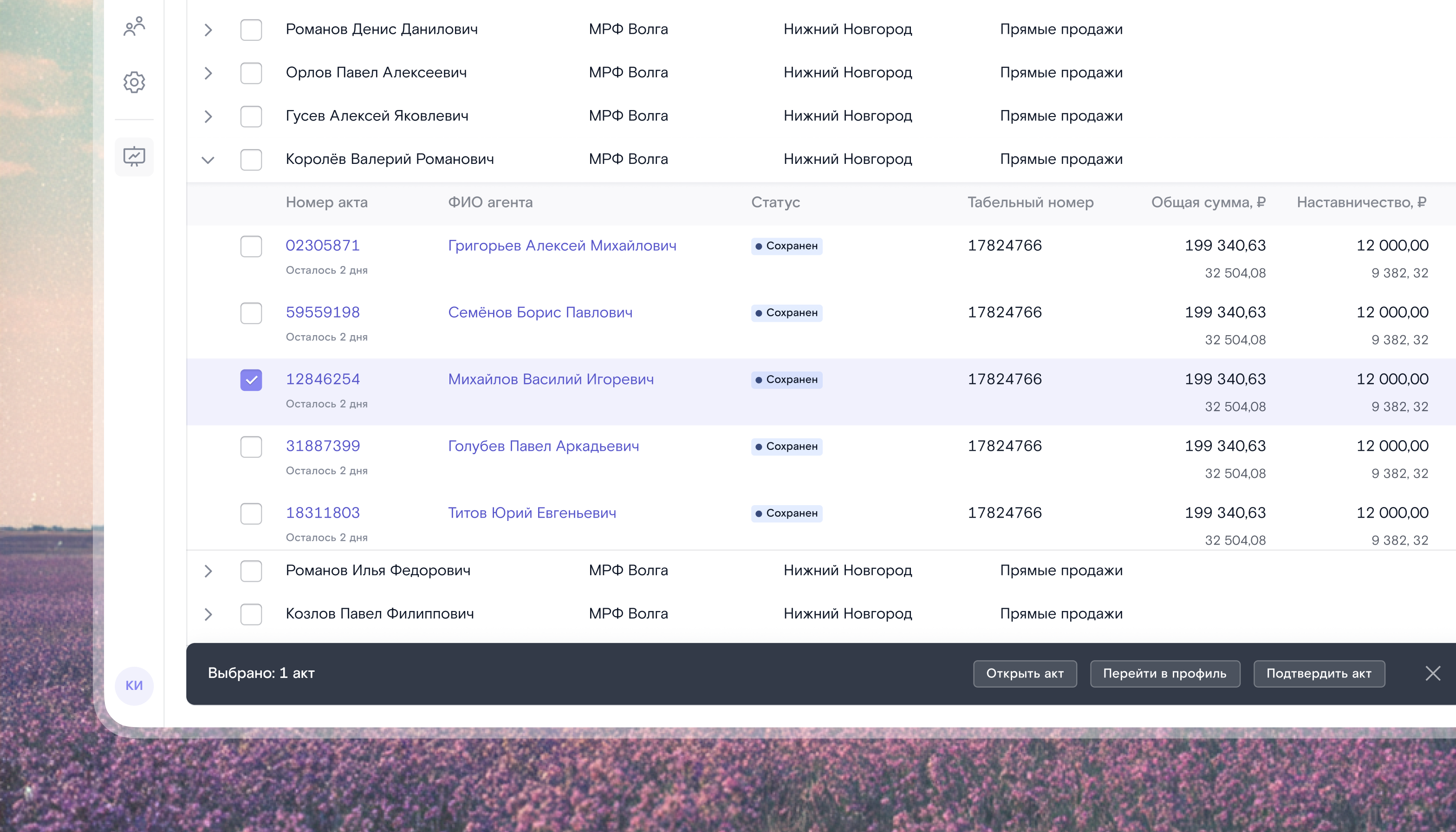Expand the Романов Денис Данилович row

[x=208, y=30]
